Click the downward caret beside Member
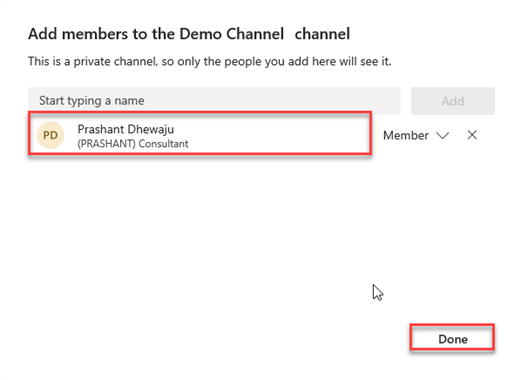521x380 pixels. pyautogui.click(x=443, y=135)
